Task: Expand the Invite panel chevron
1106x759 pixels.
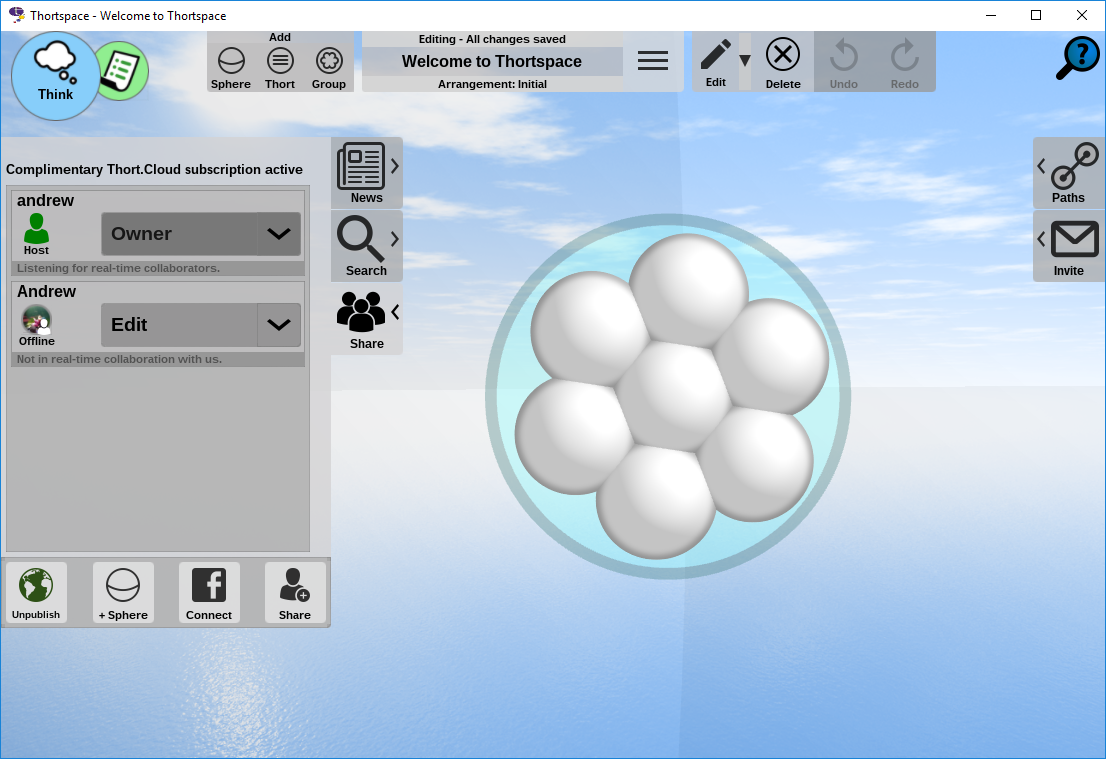Action: (1041, 239)
